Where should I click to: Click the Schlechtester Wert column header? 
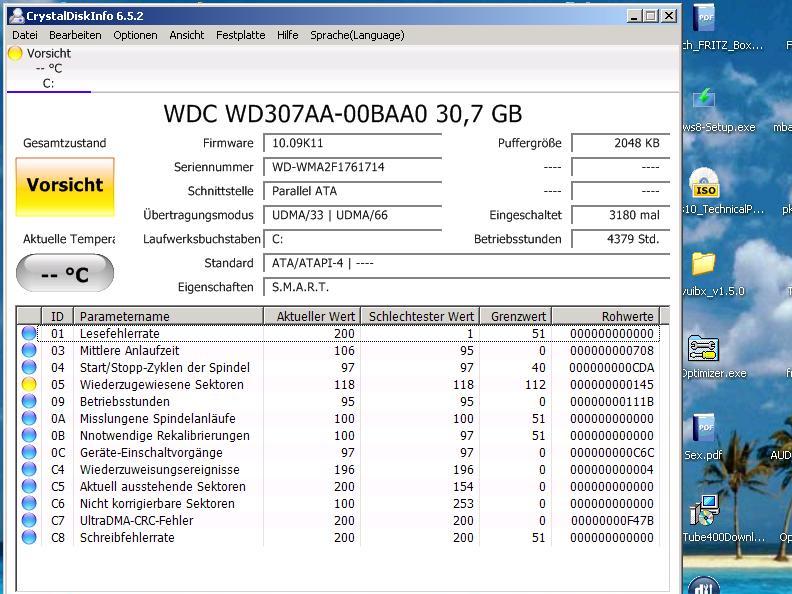click(420, 316)
